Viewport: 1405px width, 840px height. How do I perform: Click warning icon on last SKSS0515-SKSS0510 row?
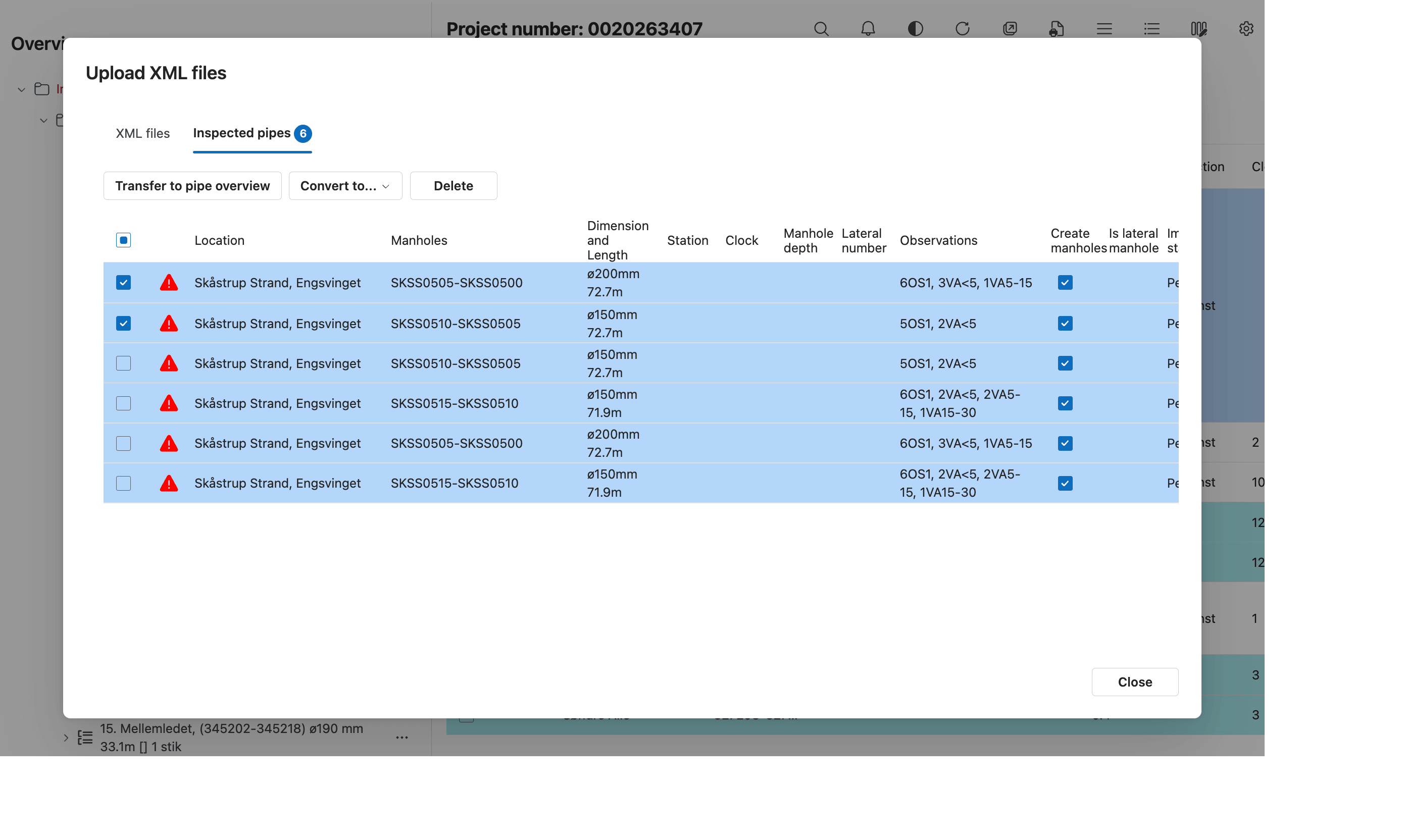[x=169, y=483]
